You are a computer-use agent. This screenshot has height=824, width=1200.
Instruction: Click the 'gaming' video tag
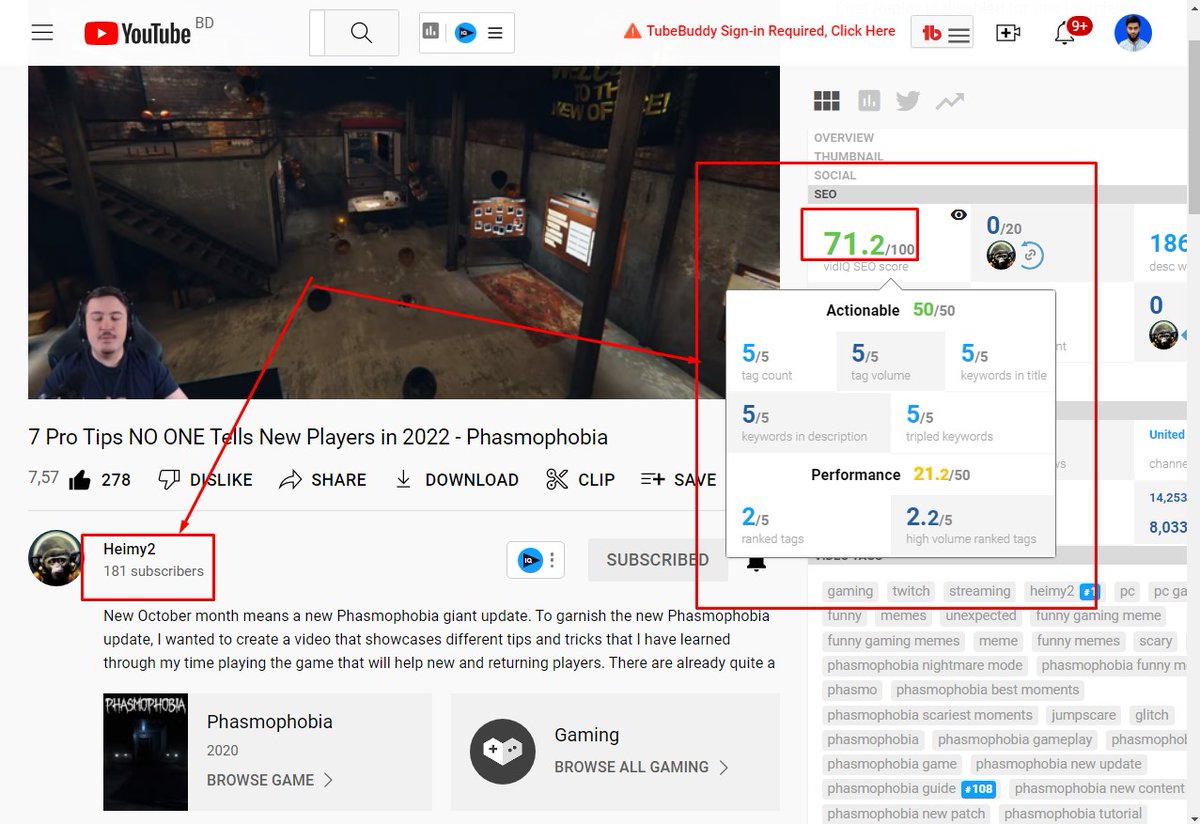click(x=850, y=591)
